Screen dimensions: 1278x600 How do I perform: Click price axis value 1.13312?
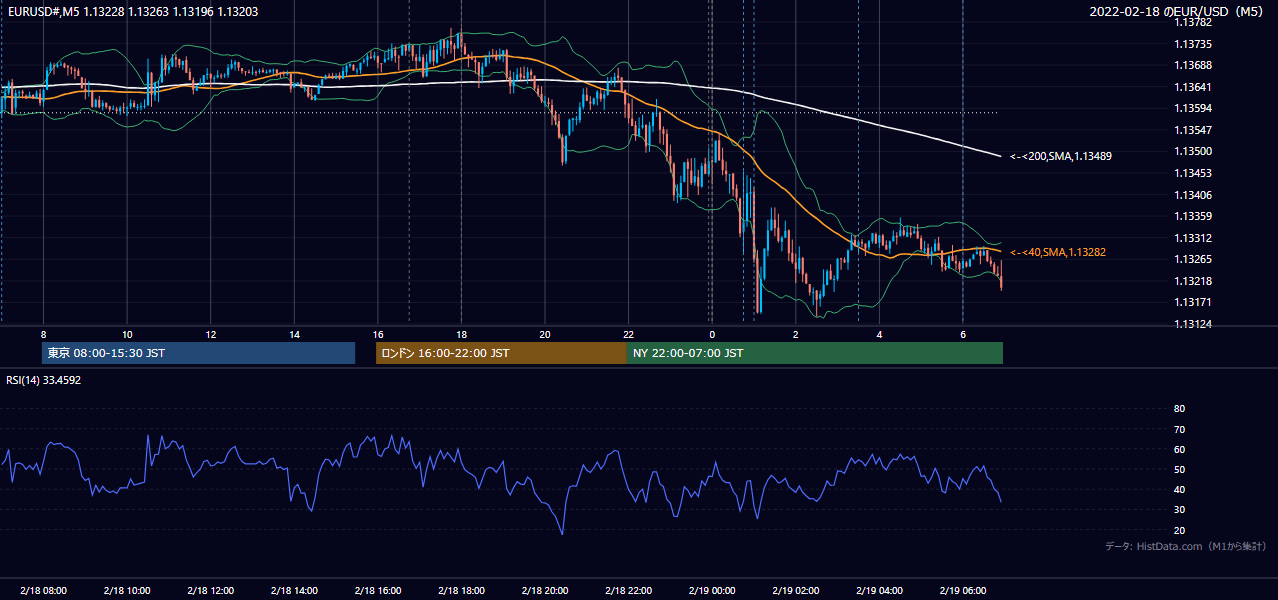point(1192,238)
